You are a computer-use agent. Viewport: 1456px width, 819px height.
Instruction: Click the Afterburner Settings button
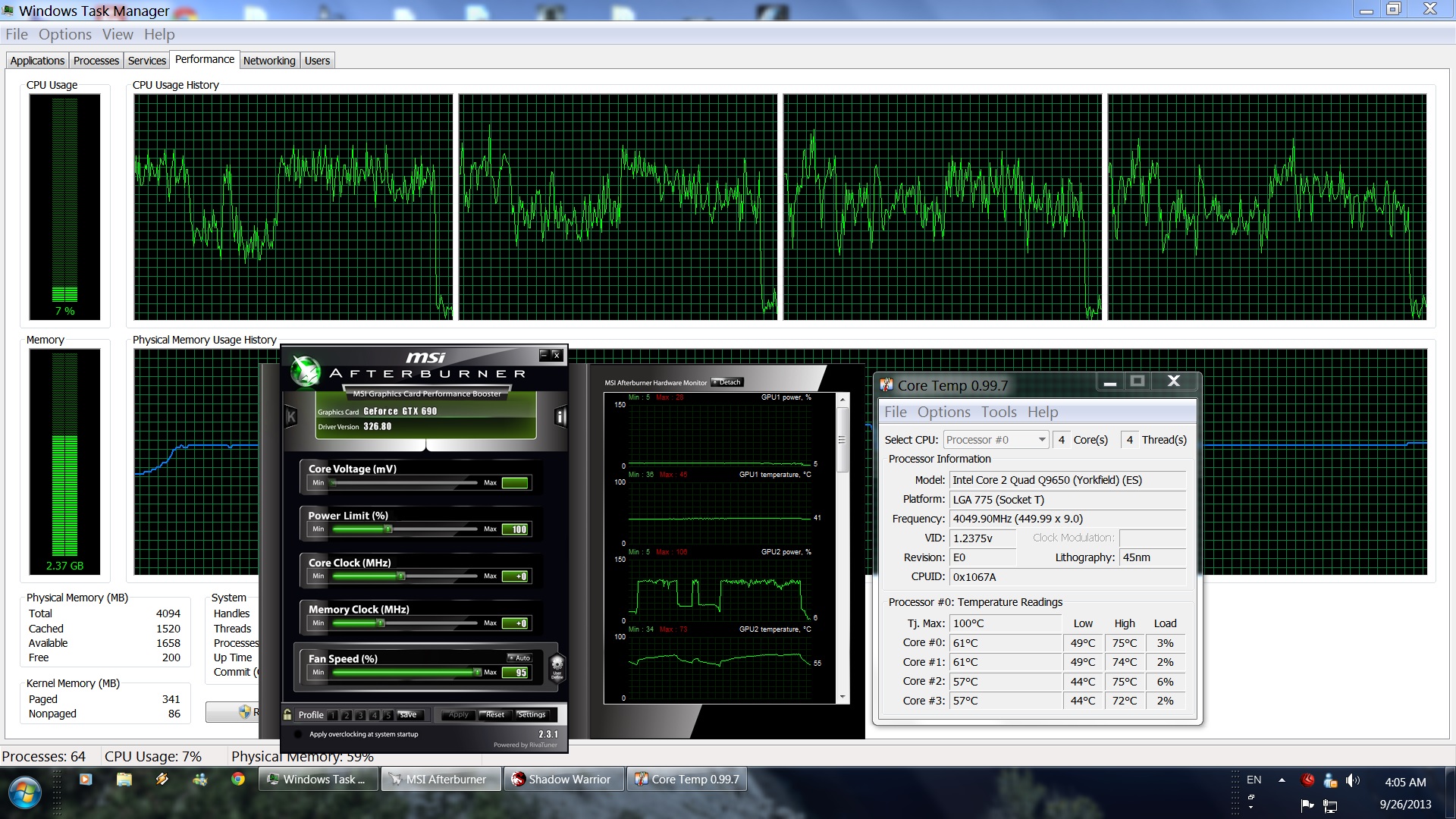pyautogui.click(x=531, y=714)
